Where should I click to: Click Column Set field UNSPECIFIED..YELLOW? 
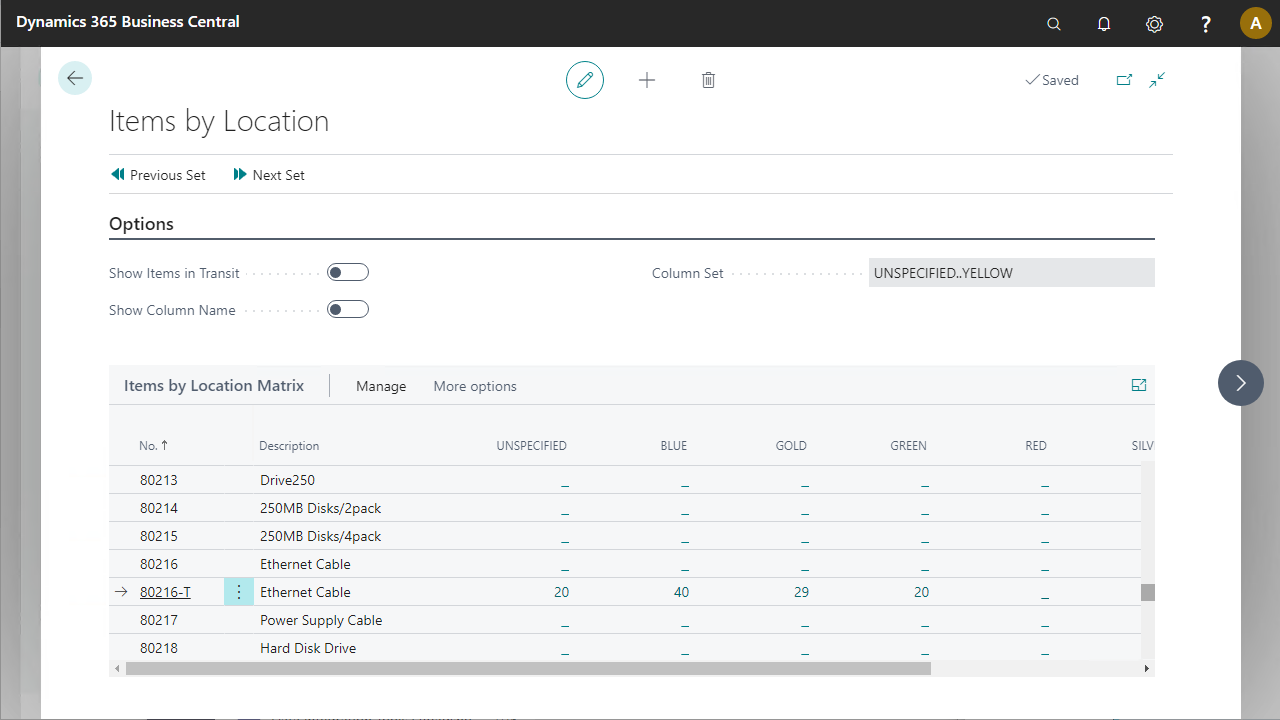click(1012, 273)
